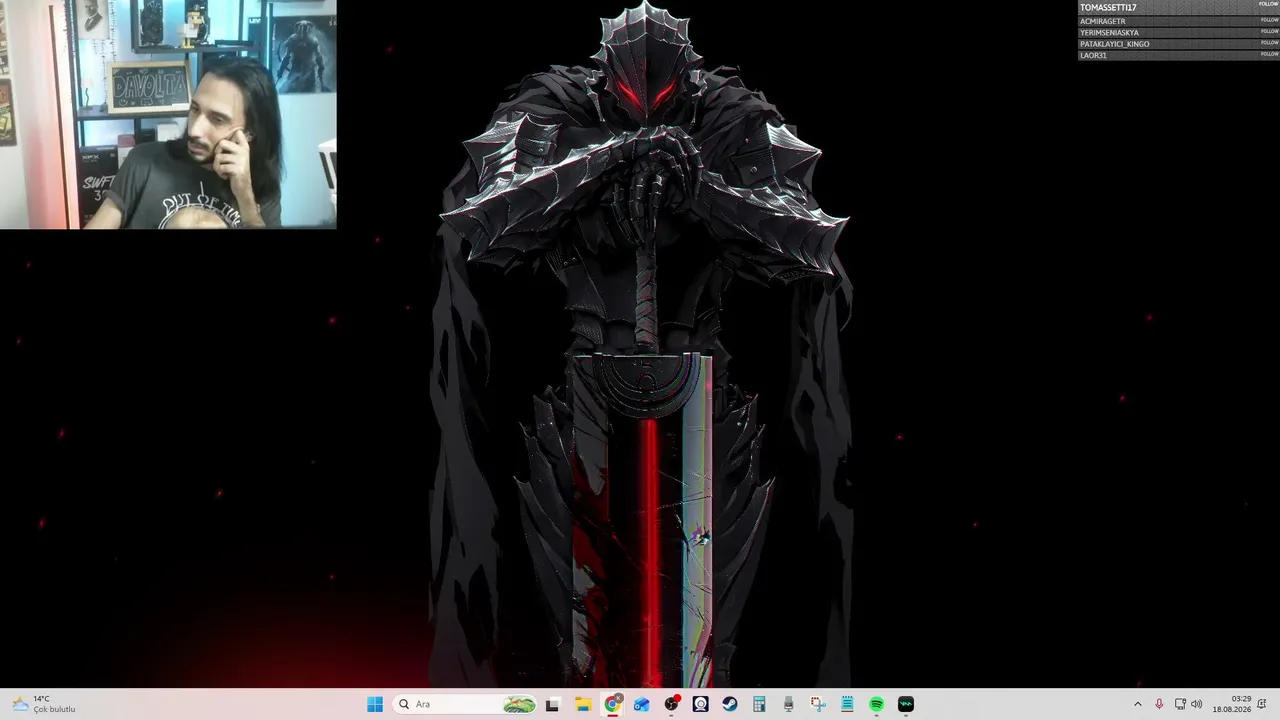
Task: Open the webcam app on the taskbar
Action: [x=701, y=704]
